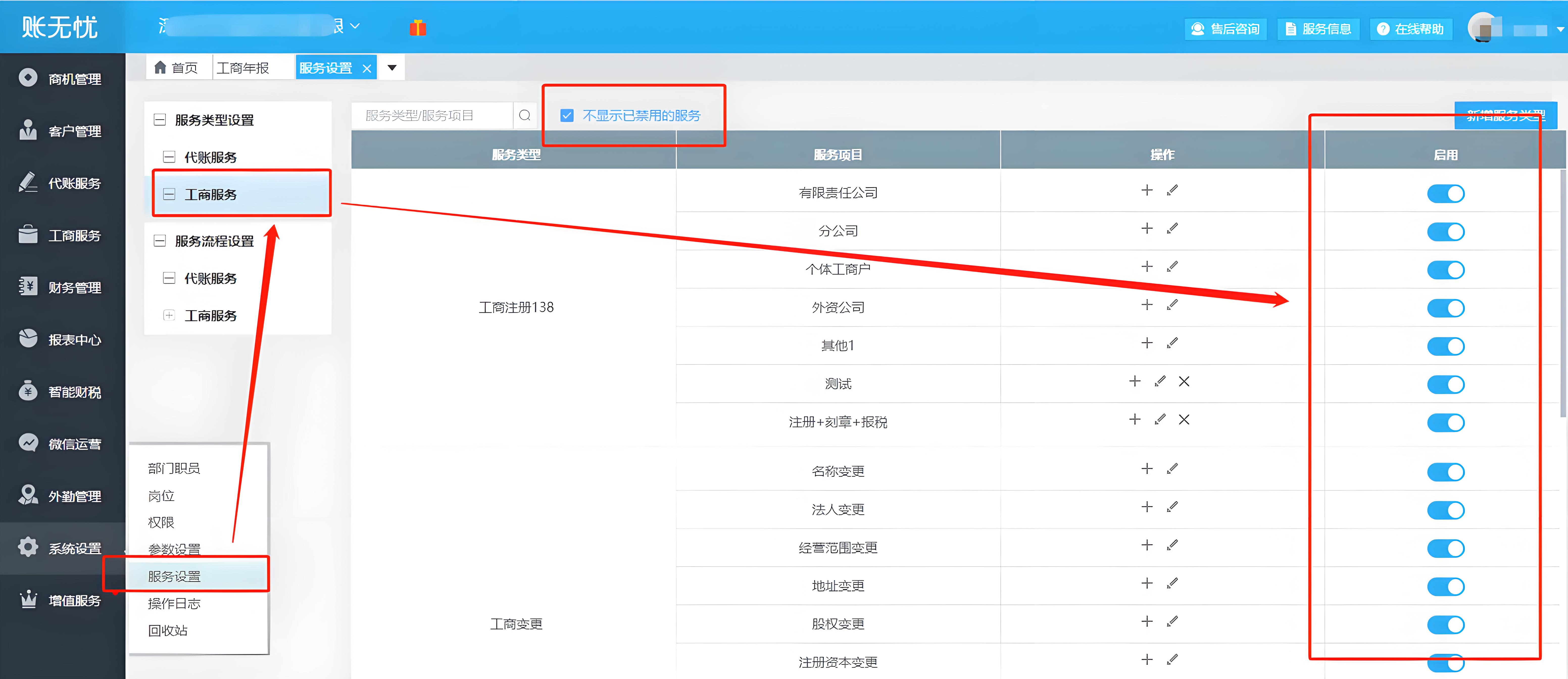Click the 新增服务类型 button

1505,115
